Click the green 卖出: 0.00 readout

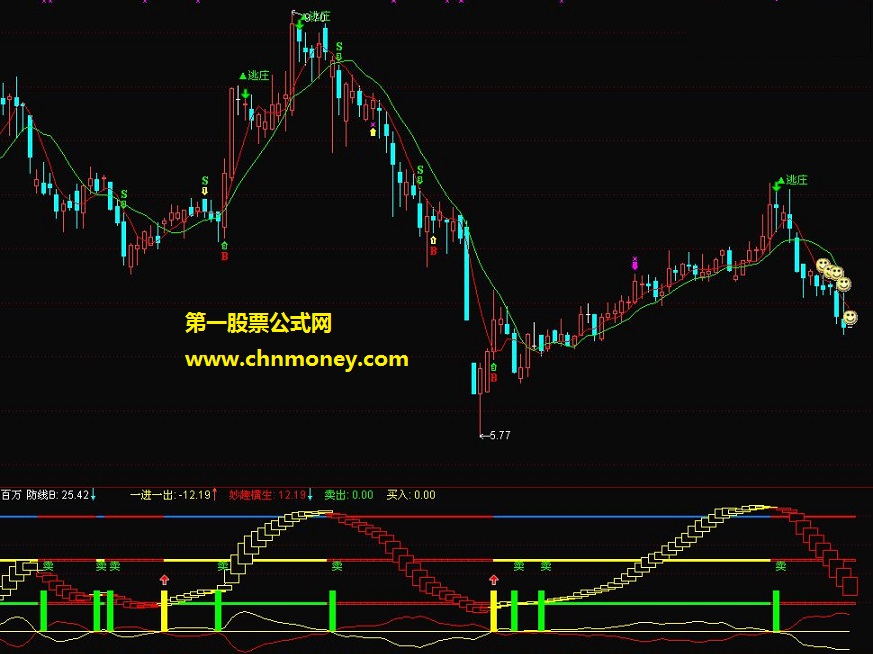click(349, 495)
